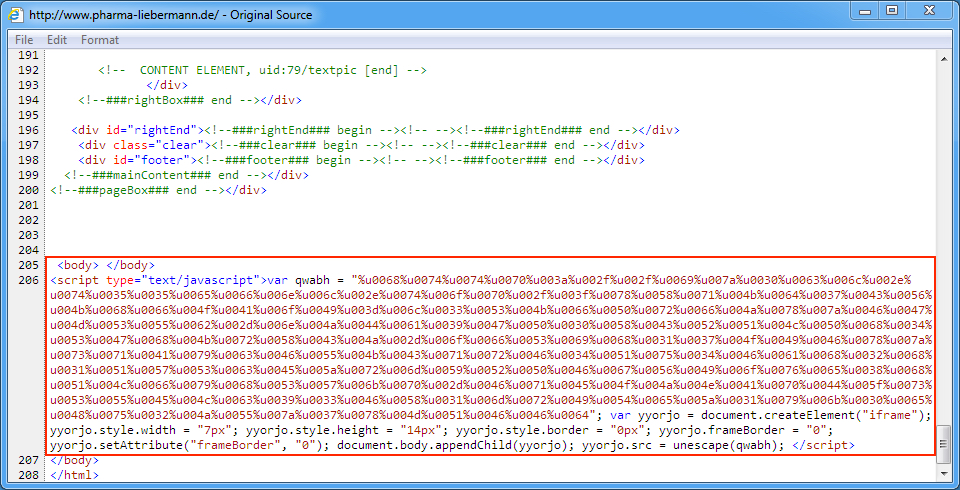The height and width of the screenshot is (490, 960).
Task: Click line number 207
Action: [28, 460]
